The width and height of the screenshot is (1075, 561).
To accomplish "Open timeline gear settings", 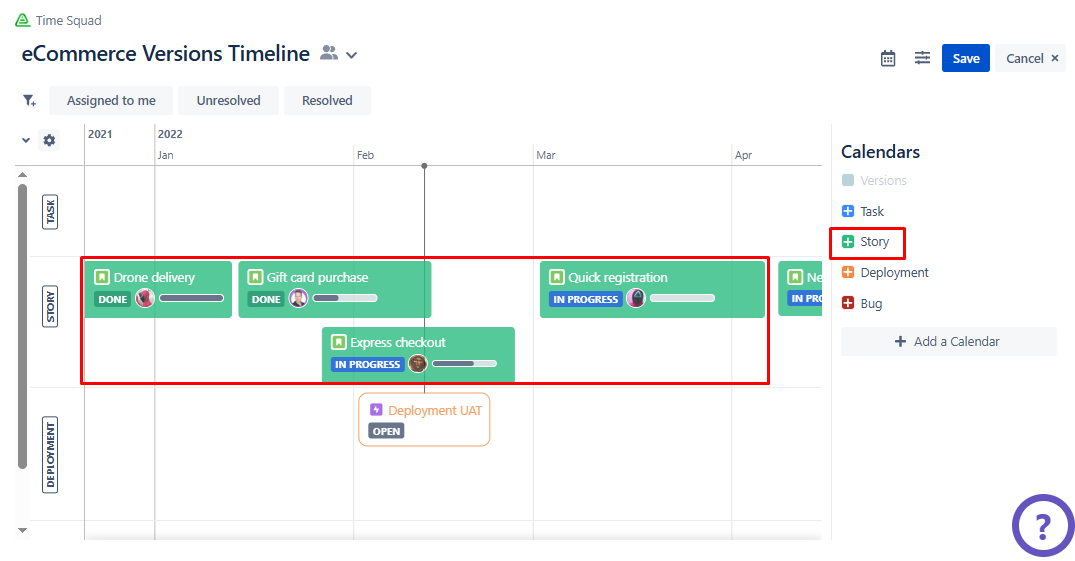I will tap(49, 140).
